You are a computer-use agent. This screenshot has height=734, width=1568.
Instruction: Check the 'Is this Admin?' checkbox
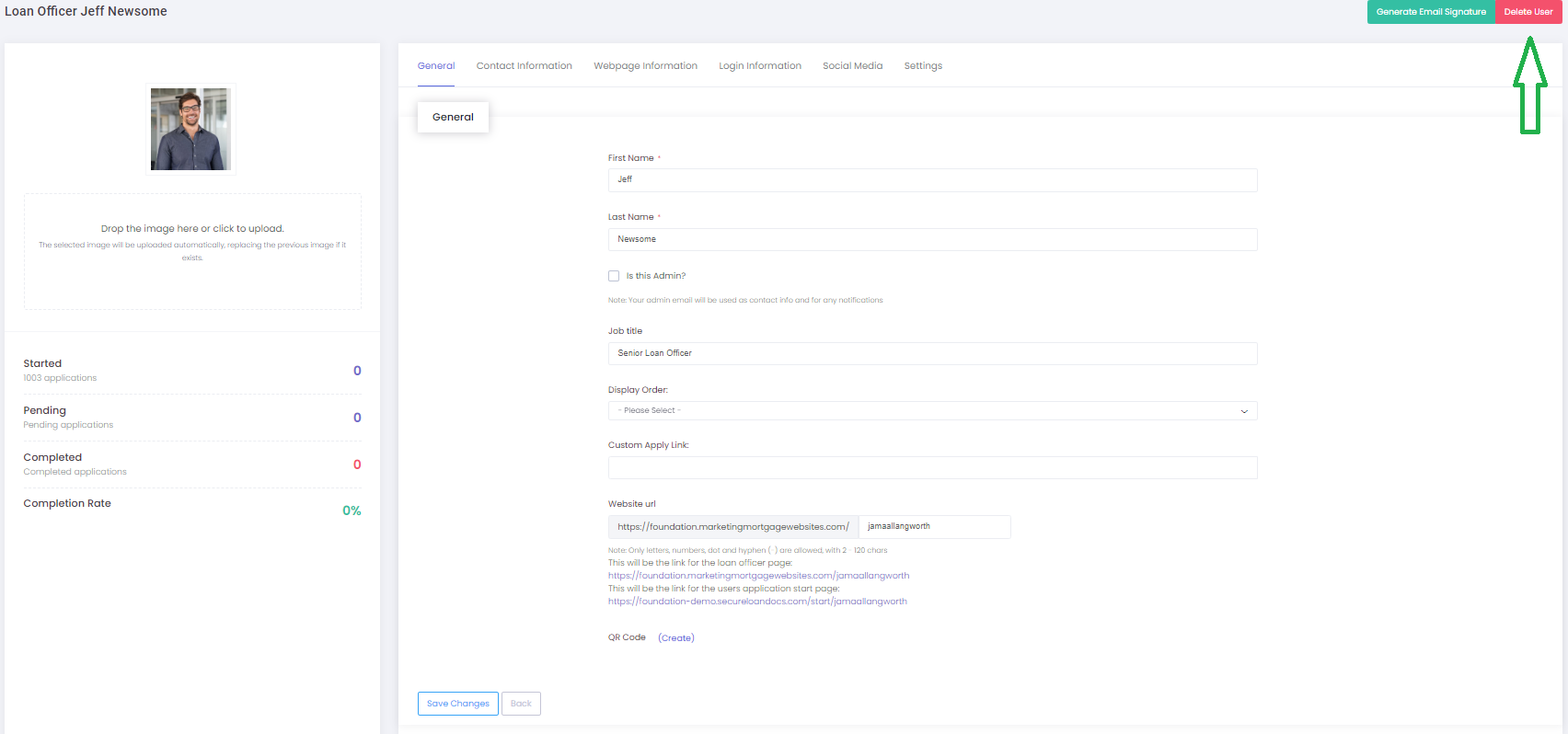[x=614, y=276]
